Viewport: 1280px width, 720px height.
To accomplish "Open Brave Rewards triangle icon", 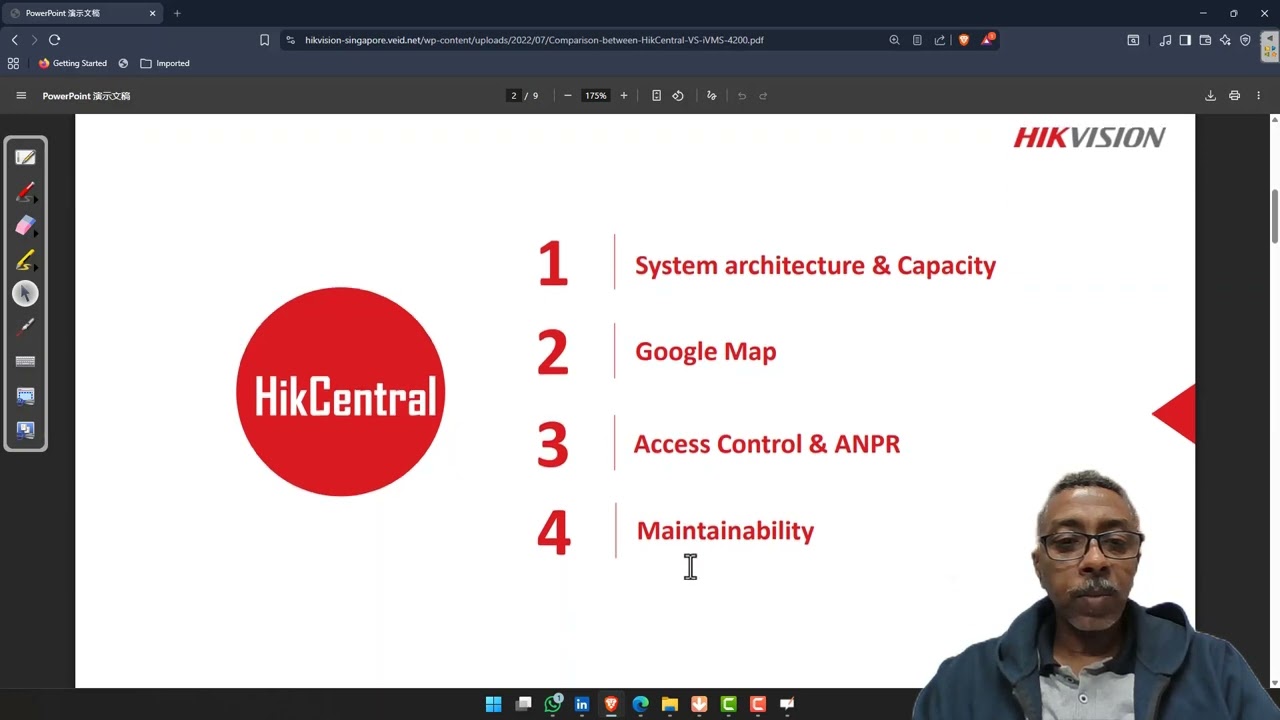I will point(987,40).
